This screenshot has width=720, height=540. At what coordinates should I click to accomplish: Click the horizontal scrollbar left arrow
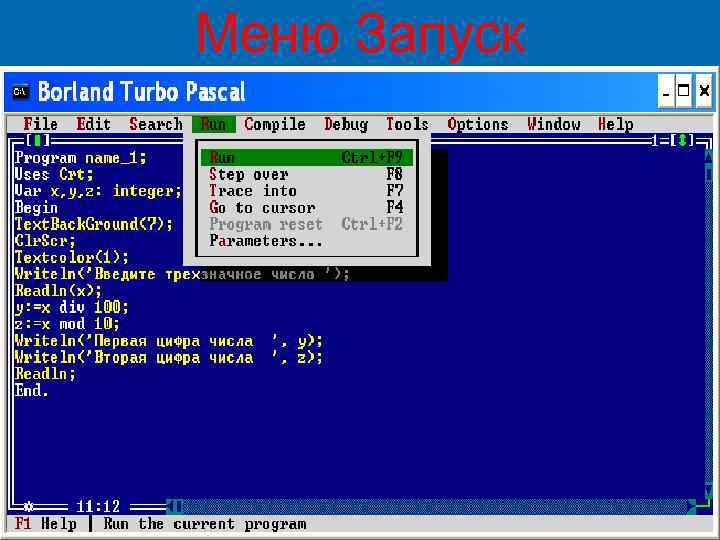(x=170, y=506)
